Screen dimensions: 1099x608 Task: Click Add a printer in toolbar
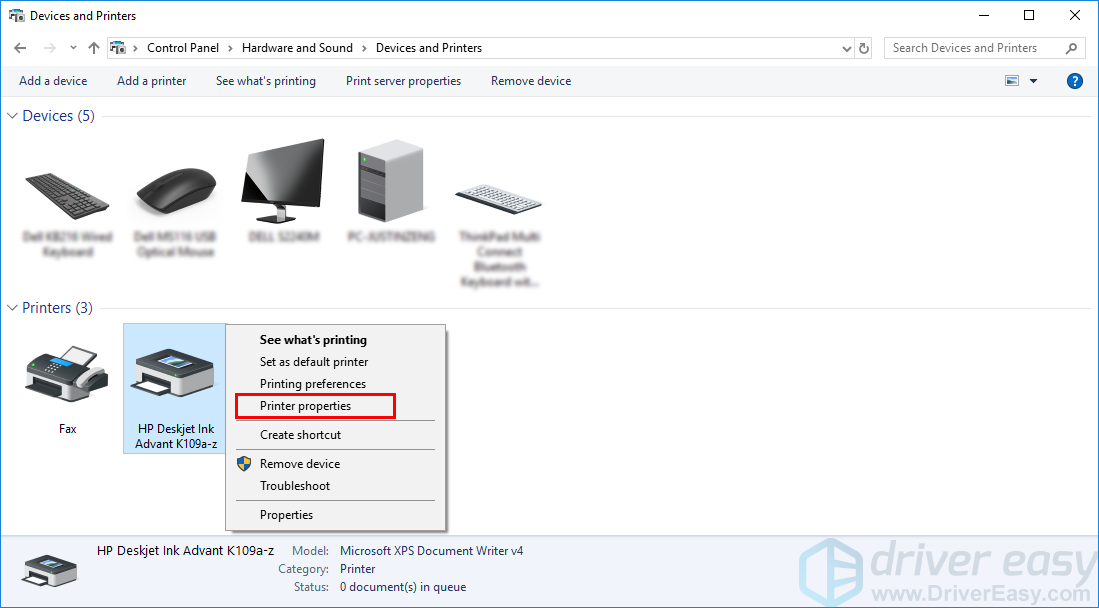coord(151,81)
